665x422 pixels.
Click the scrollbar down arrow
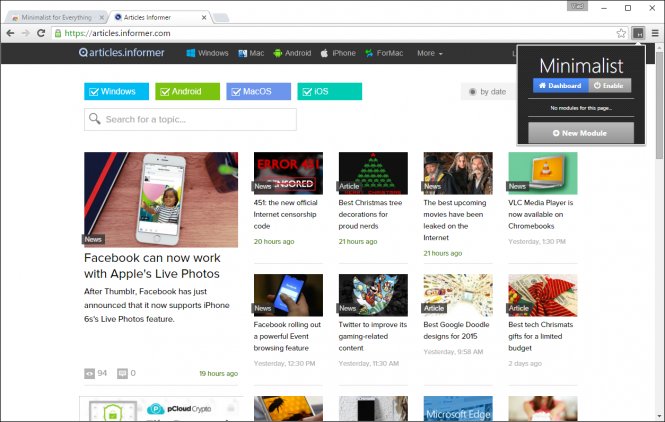coord(659,416)
